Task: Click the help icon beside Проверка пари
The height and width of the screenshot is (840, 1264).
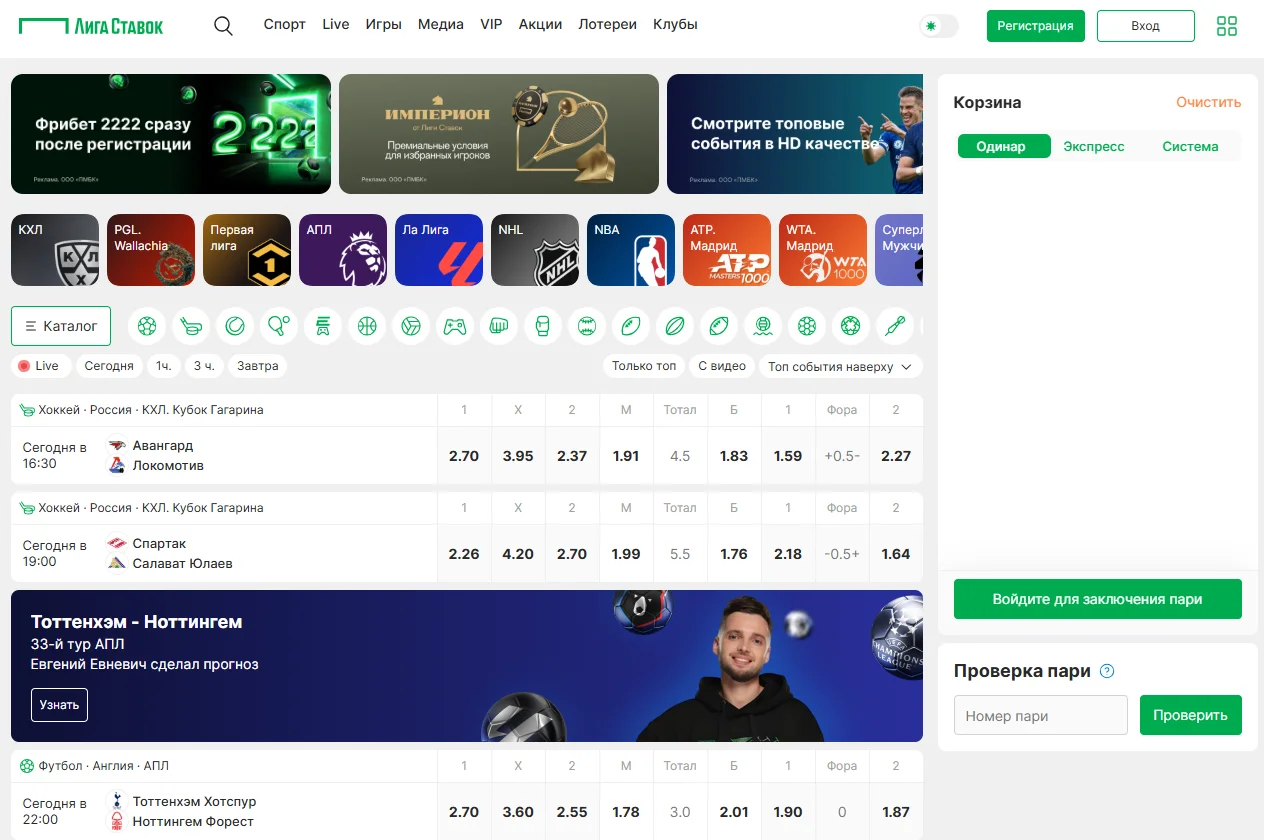Action: click(x=1107, y=671)
